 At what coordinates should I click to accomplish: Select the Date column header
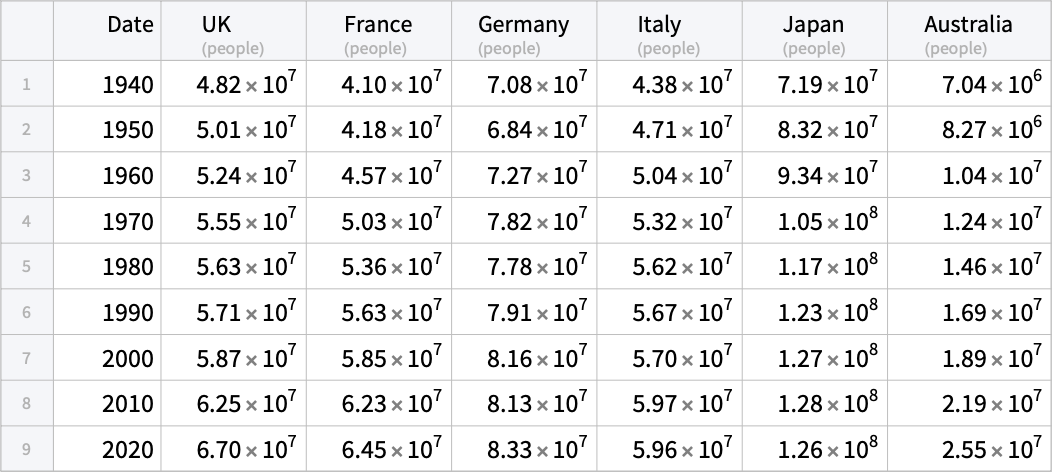(x=107, y=31)
